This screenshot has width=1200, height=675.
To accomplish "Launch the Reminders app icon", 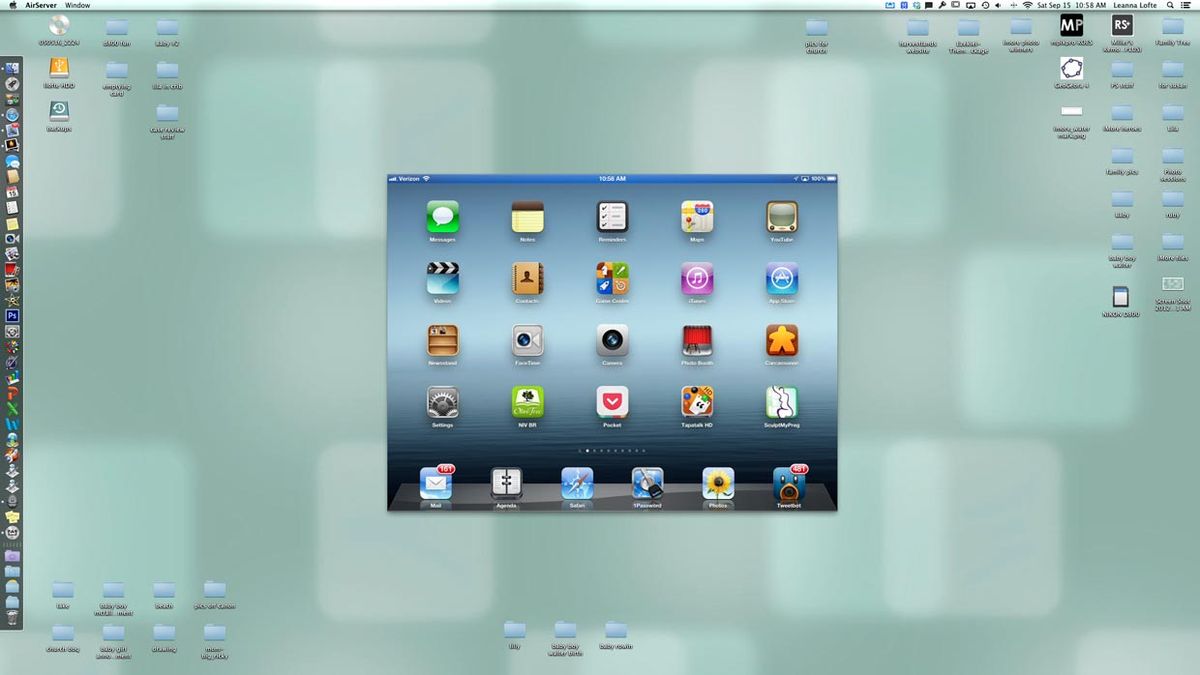I will [x=612, y=217].
